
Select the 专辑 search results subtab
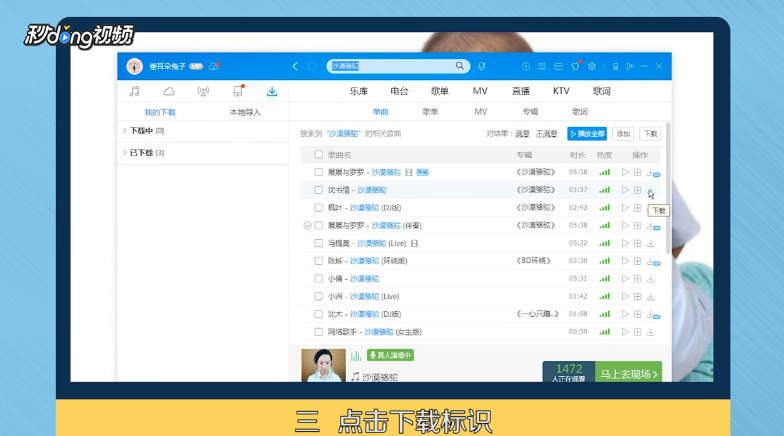(x=530, y=112)
